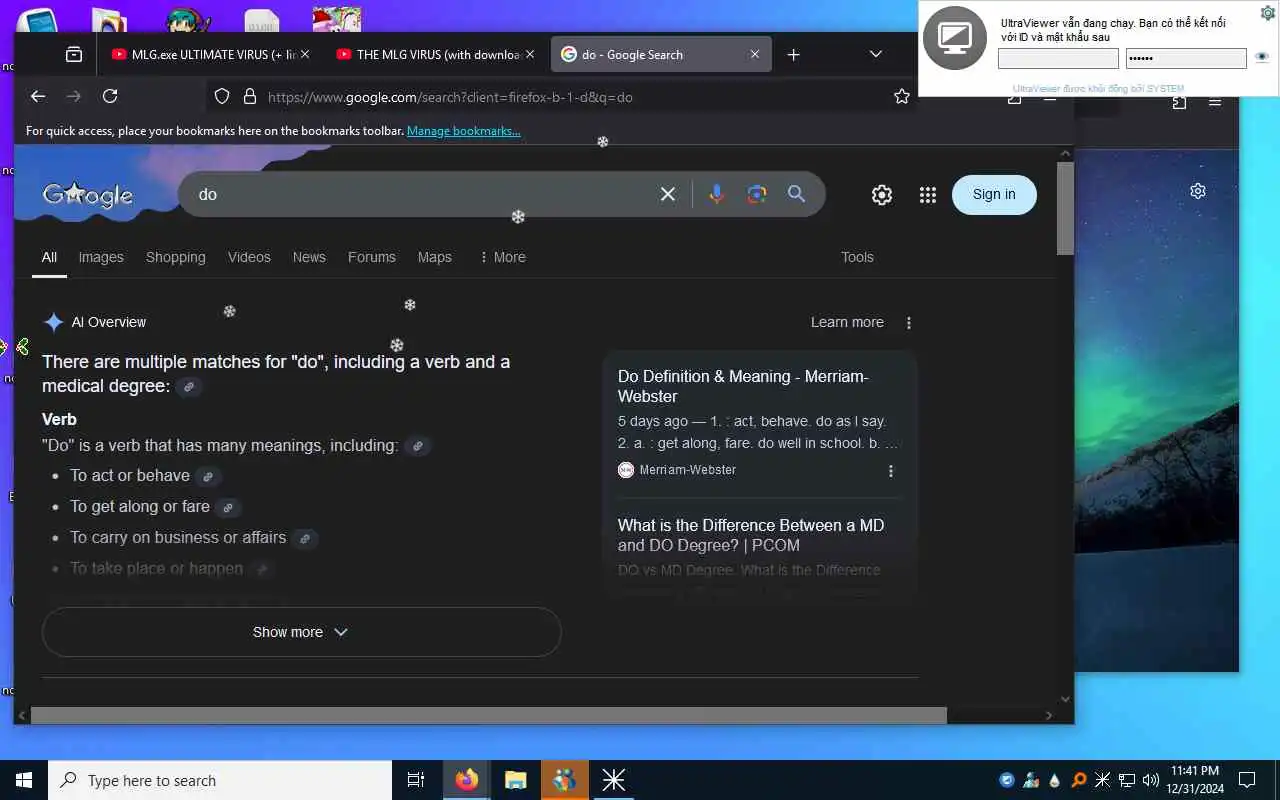The height and width of the screenshot is (800, 1280).
Task: Open source link after 'carry on business'
Action: [305, 539]
